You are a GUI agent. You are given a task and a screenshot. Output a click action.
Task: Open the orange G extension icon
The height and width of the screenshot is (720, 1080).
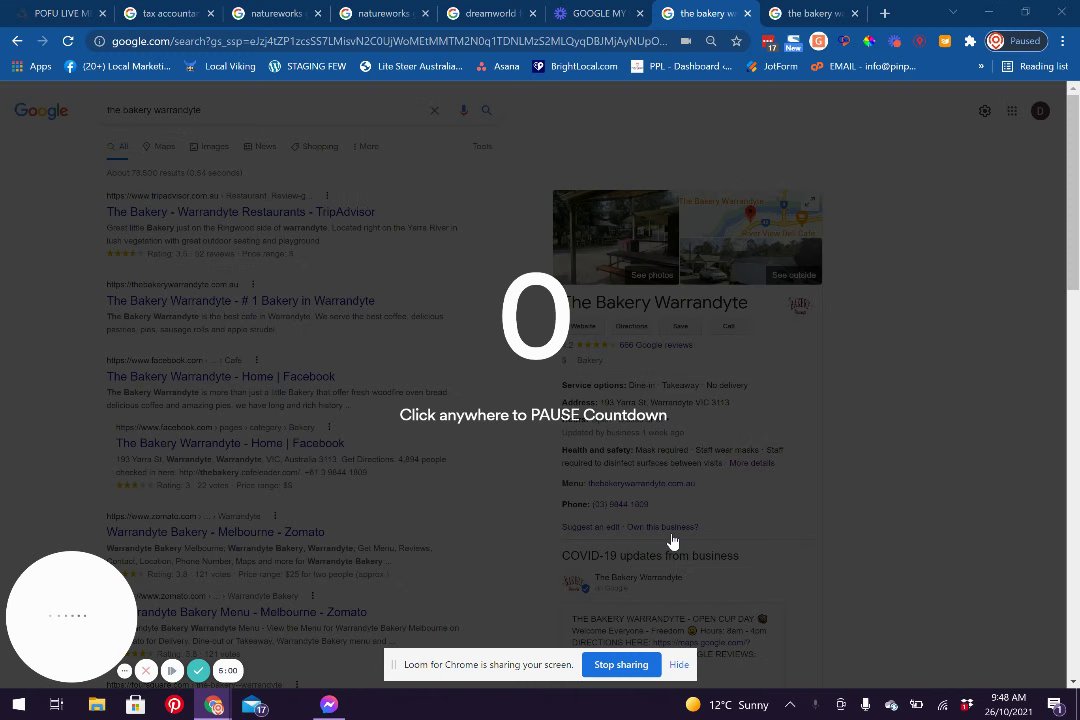pyautogui.click(x=818, y=41)
